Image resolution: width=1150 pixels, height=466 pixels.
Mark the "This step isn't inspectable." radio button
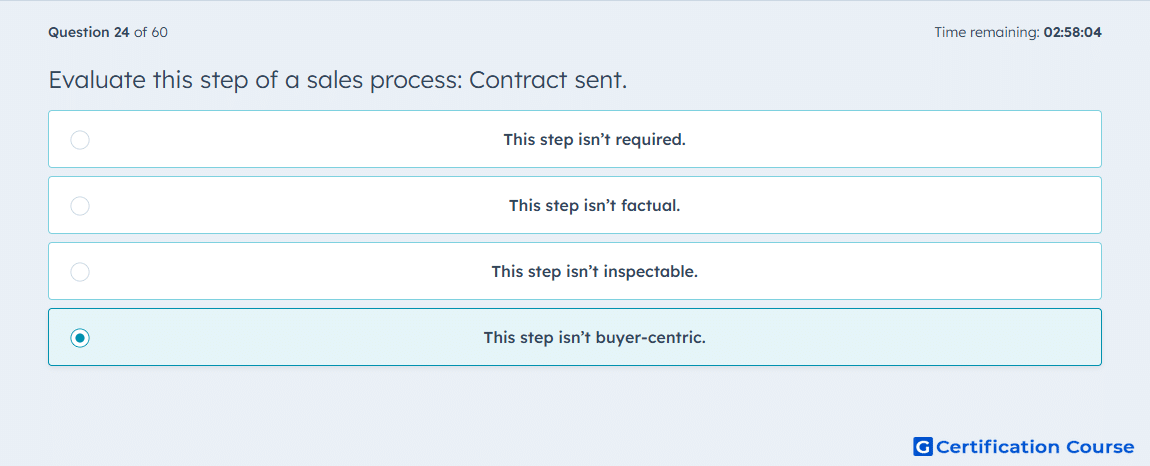point(80,272)
